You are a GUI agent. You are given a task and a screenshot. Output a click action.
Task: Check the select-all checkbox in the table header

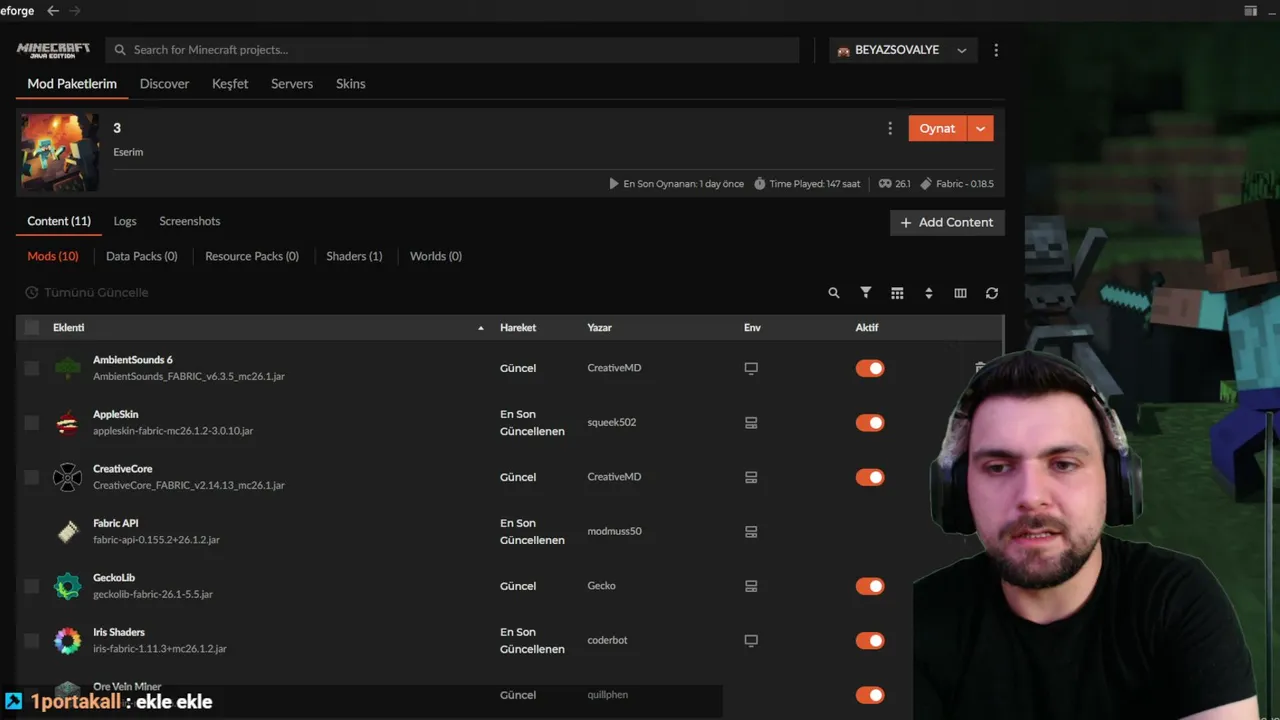32,327
